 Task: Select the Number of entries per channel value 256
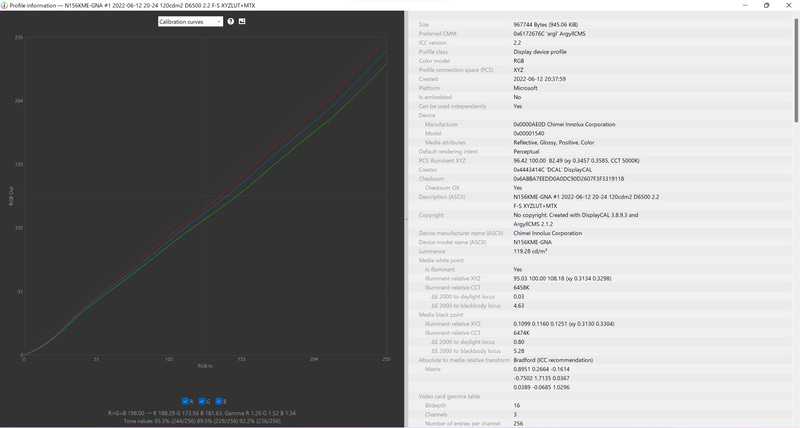point(518,424)
